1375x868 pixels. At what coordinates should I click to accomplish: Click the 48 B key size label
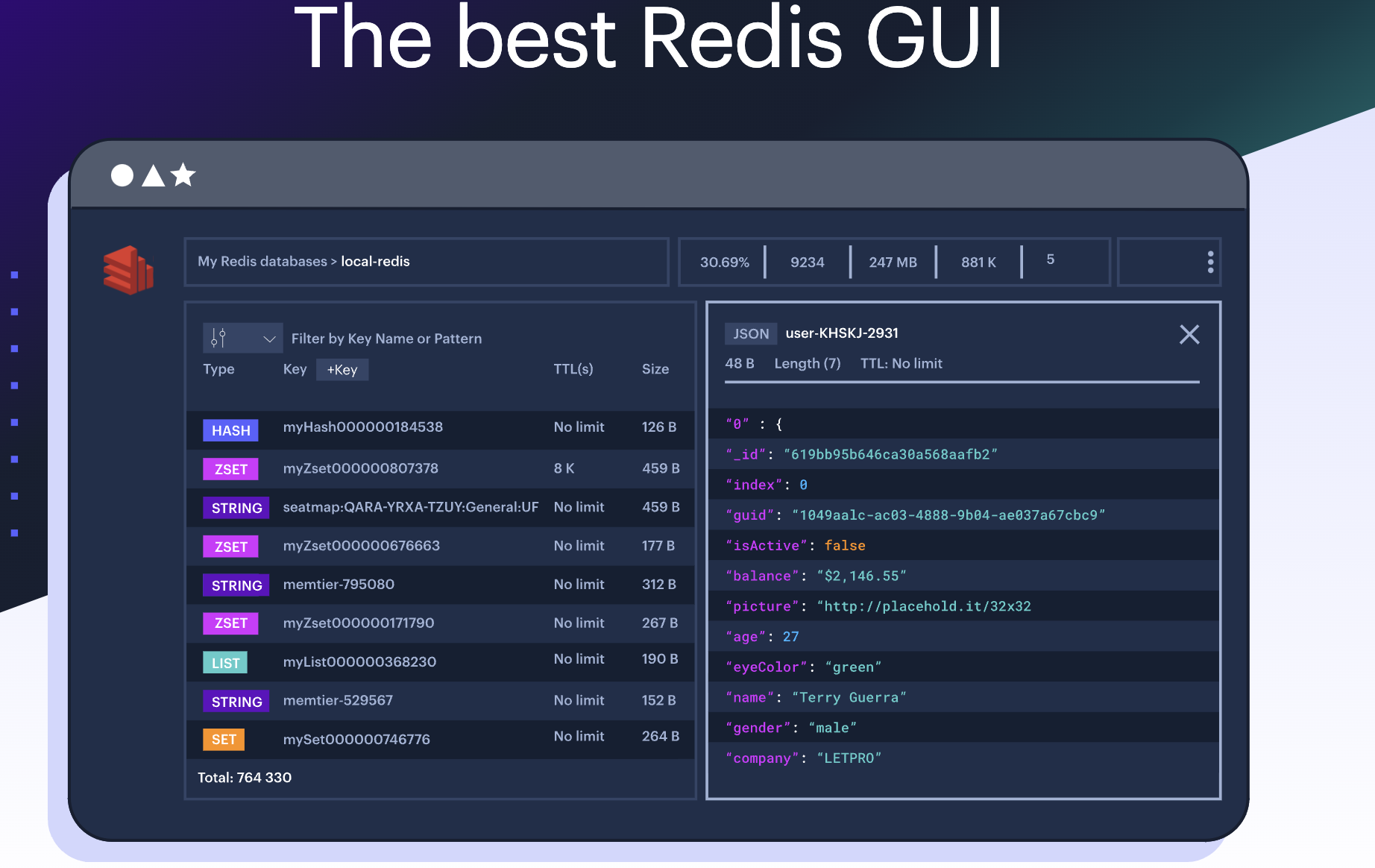coord(740,364)
